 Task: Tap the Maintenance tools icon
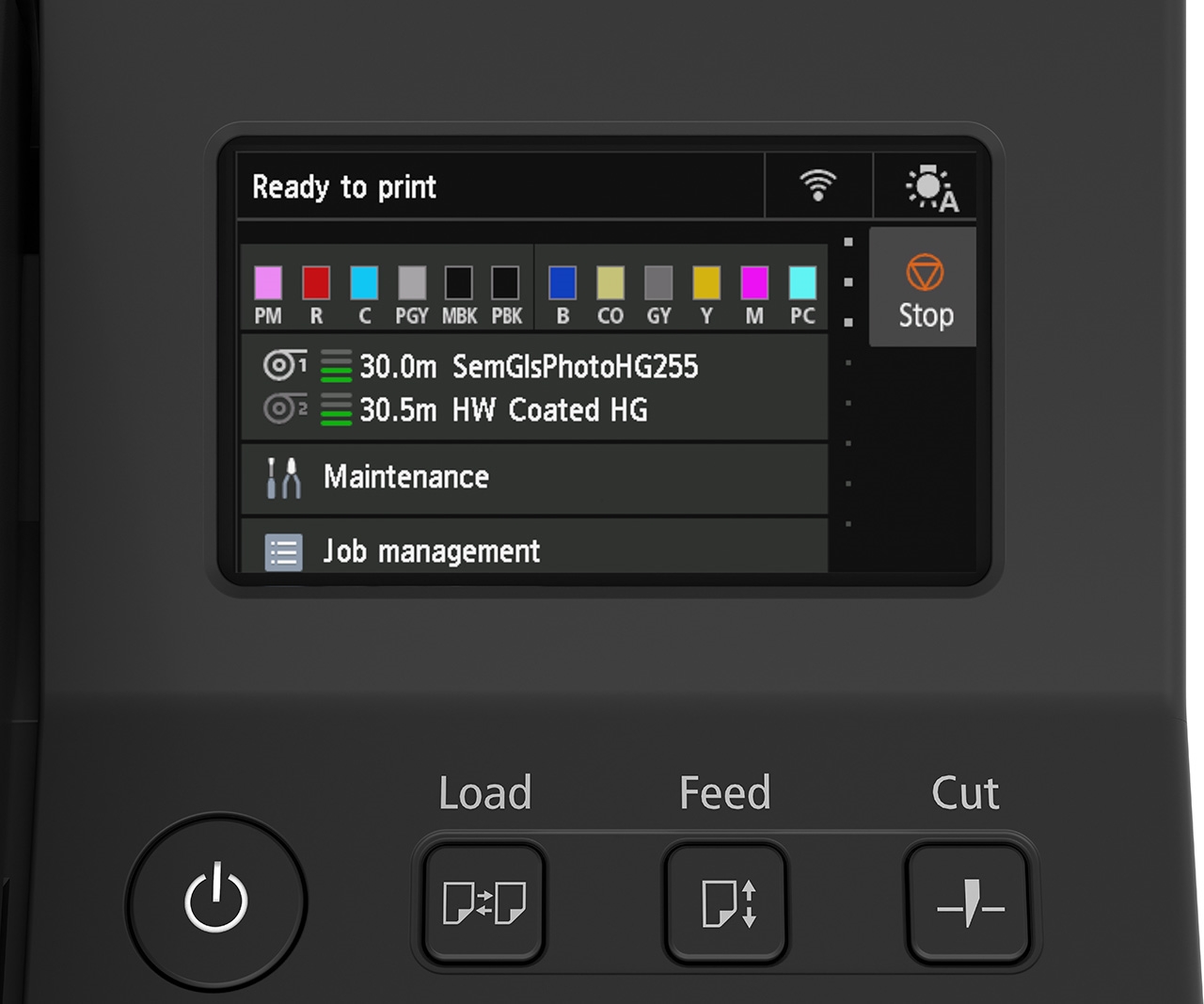[283, 478]
